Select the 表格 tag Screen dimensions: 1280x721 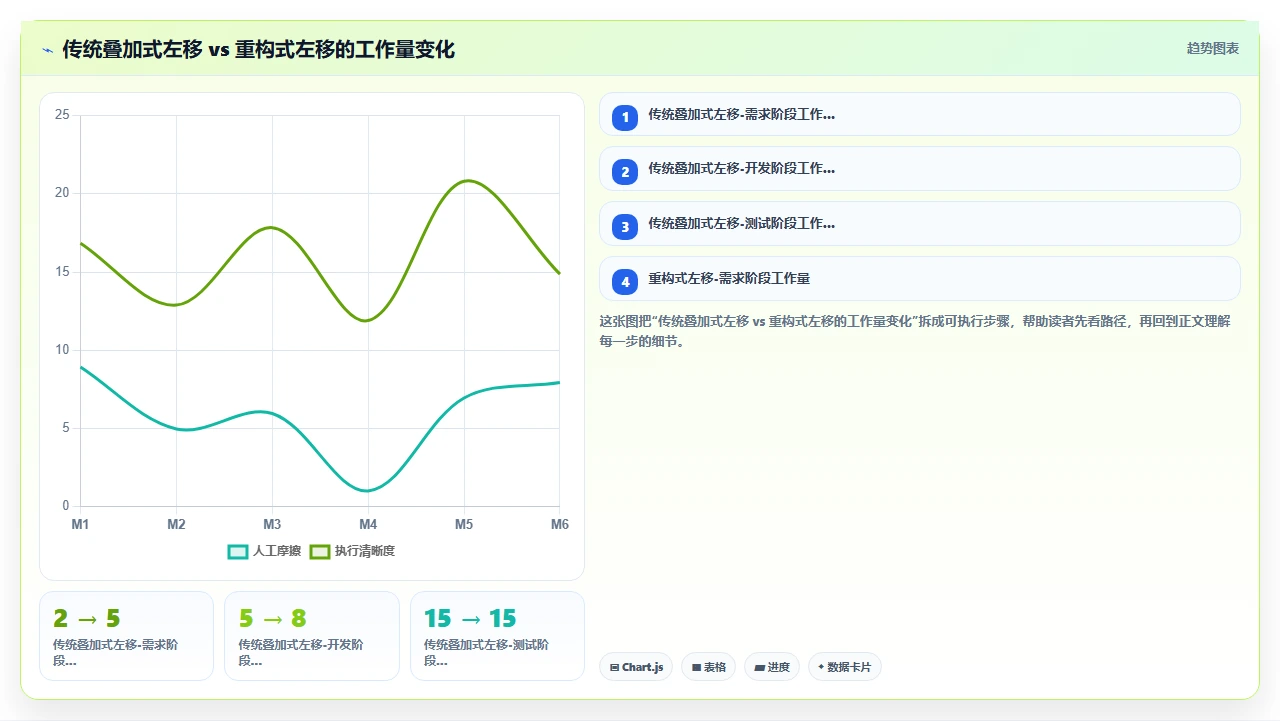708,667
